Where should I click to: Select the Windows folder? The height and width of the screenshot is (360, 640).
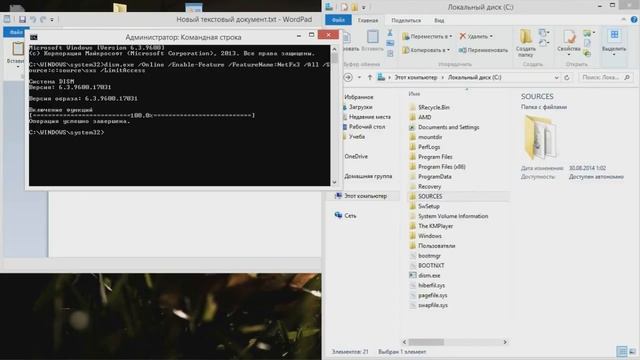pyautogui.click(x=429, y=236)
